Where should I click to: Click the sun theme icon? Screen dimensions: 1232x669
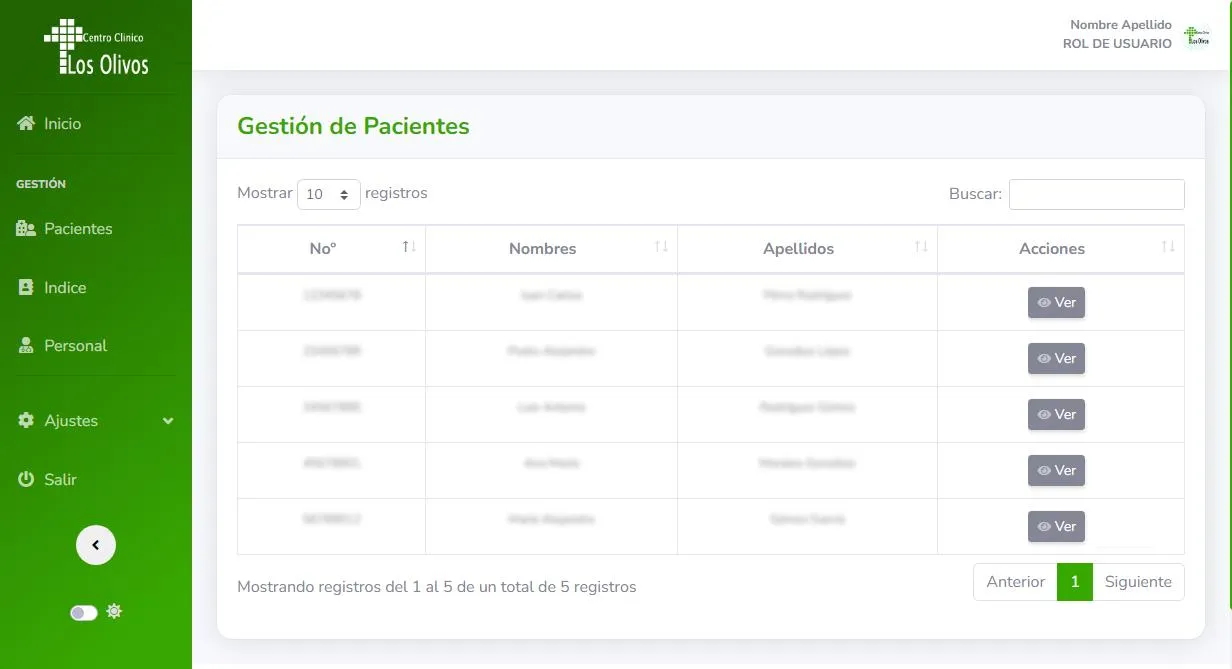[x=114, y=611]
